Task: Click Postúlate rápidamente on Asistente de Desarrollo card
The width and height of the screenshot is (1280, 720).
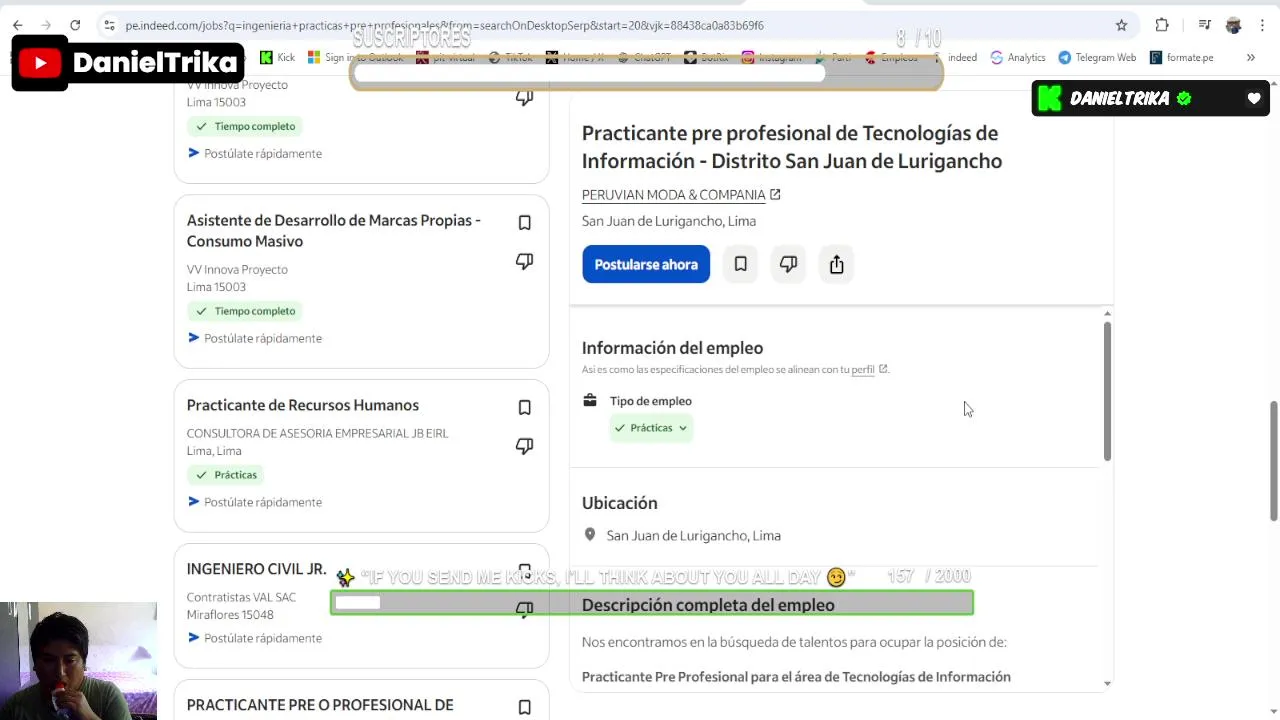Action: pyautogui.click(x=255, y=338)
